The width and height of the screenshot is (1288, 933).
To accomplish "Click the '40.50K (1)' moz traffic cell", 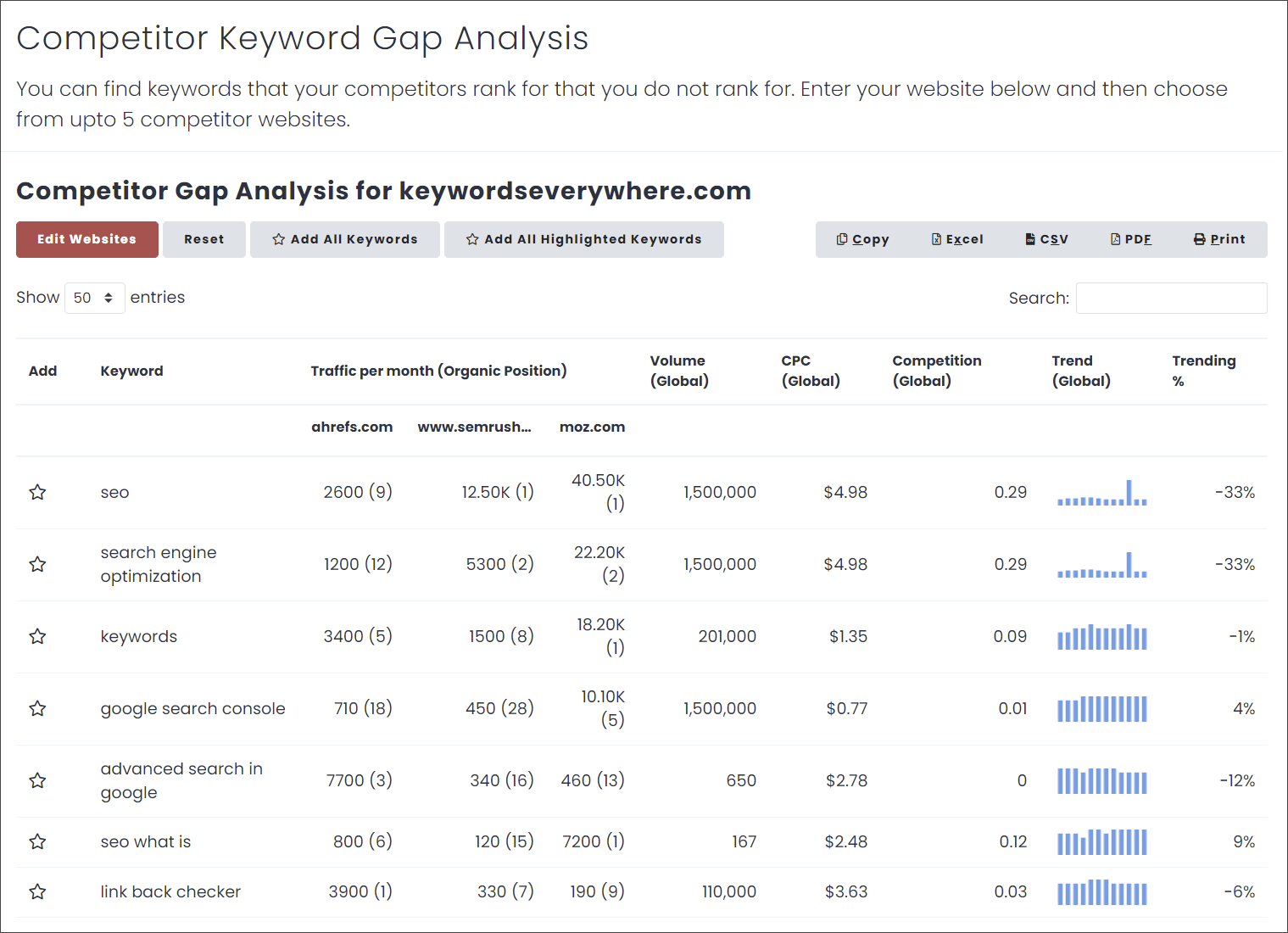I will (x=598, y=492).
